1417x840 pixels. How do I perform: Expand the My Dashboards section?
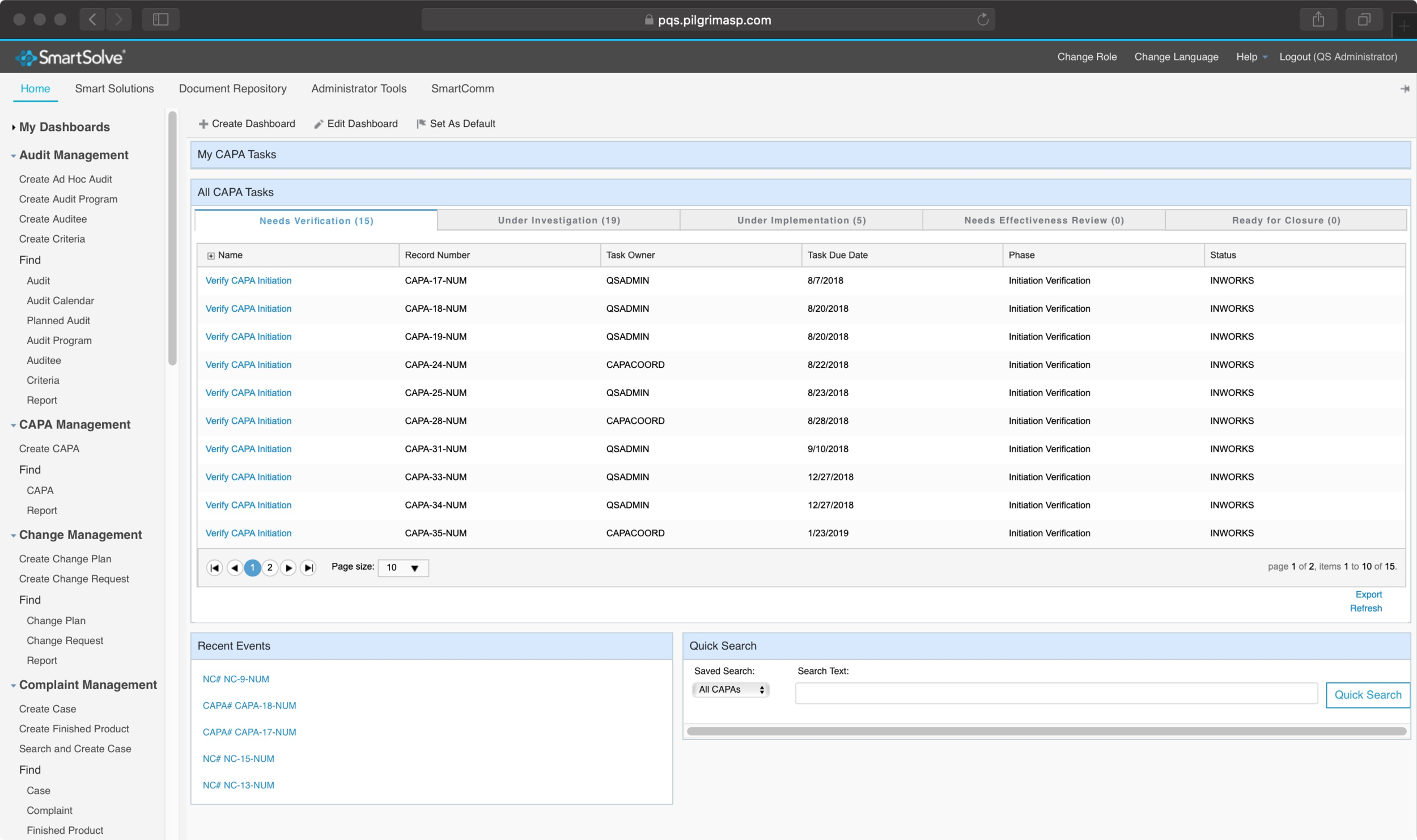[x=13, y=128]
